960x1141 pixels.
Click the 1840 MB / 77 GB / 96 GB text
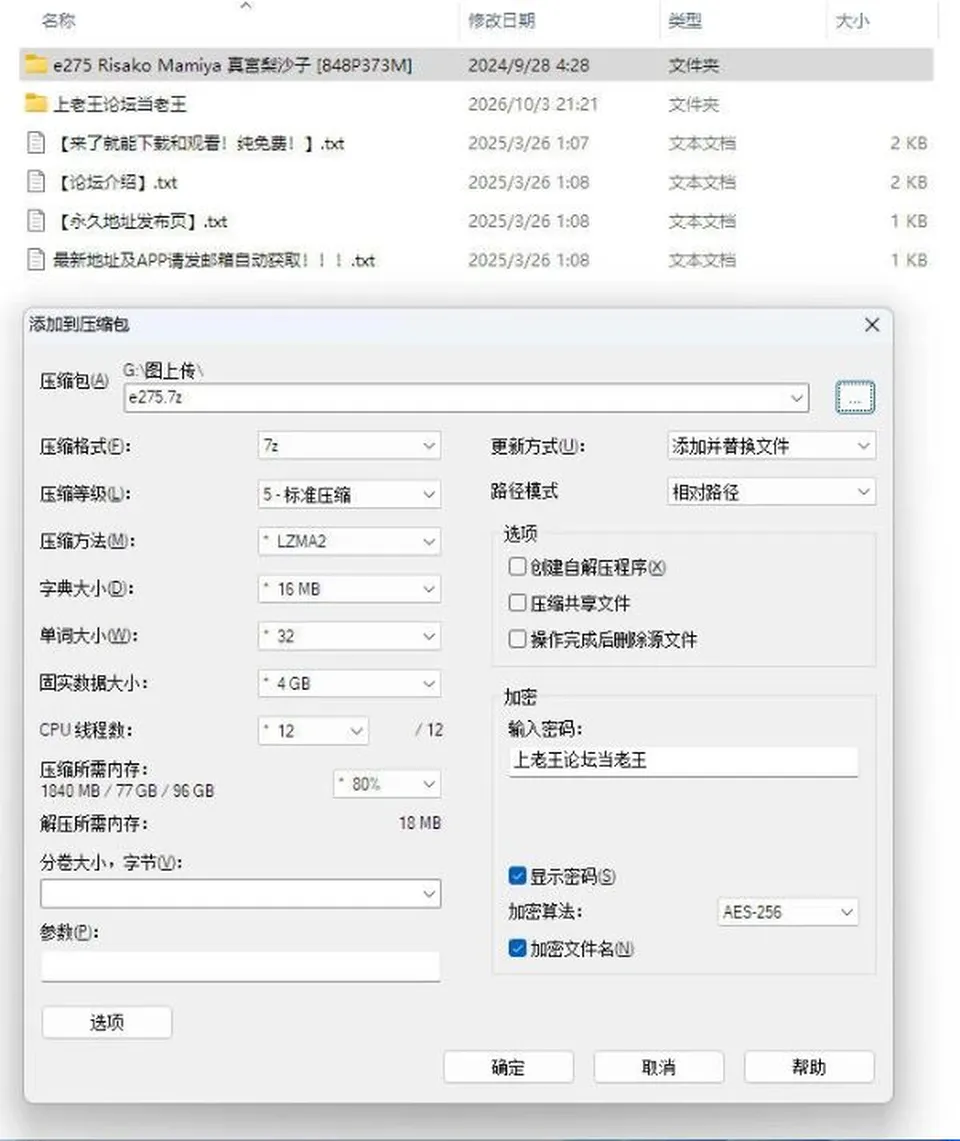(x=127, y=791)
